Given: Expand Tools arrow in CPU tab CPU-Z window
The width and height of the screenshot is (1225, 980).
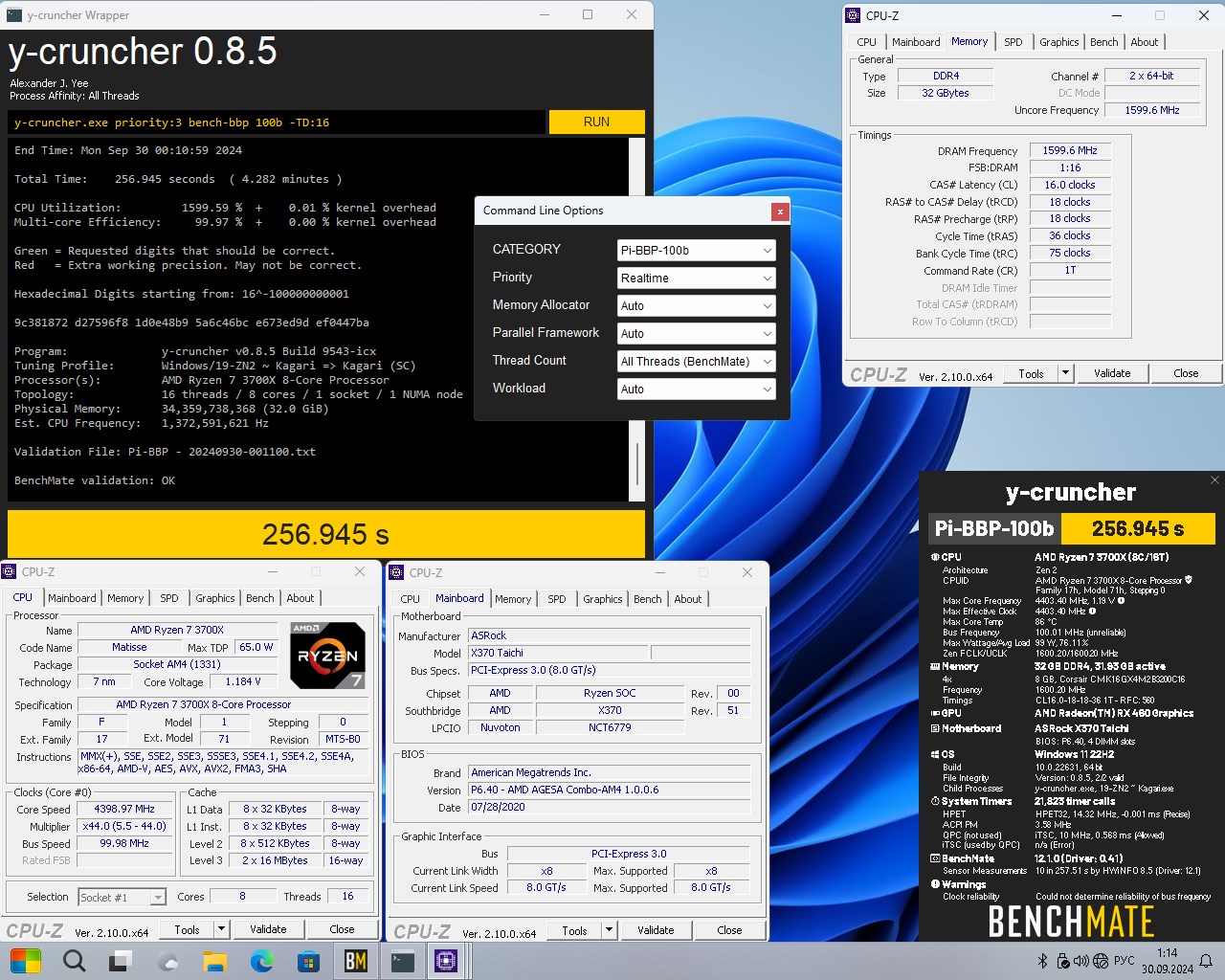Looking at the screenshot, I should (221, 929).
